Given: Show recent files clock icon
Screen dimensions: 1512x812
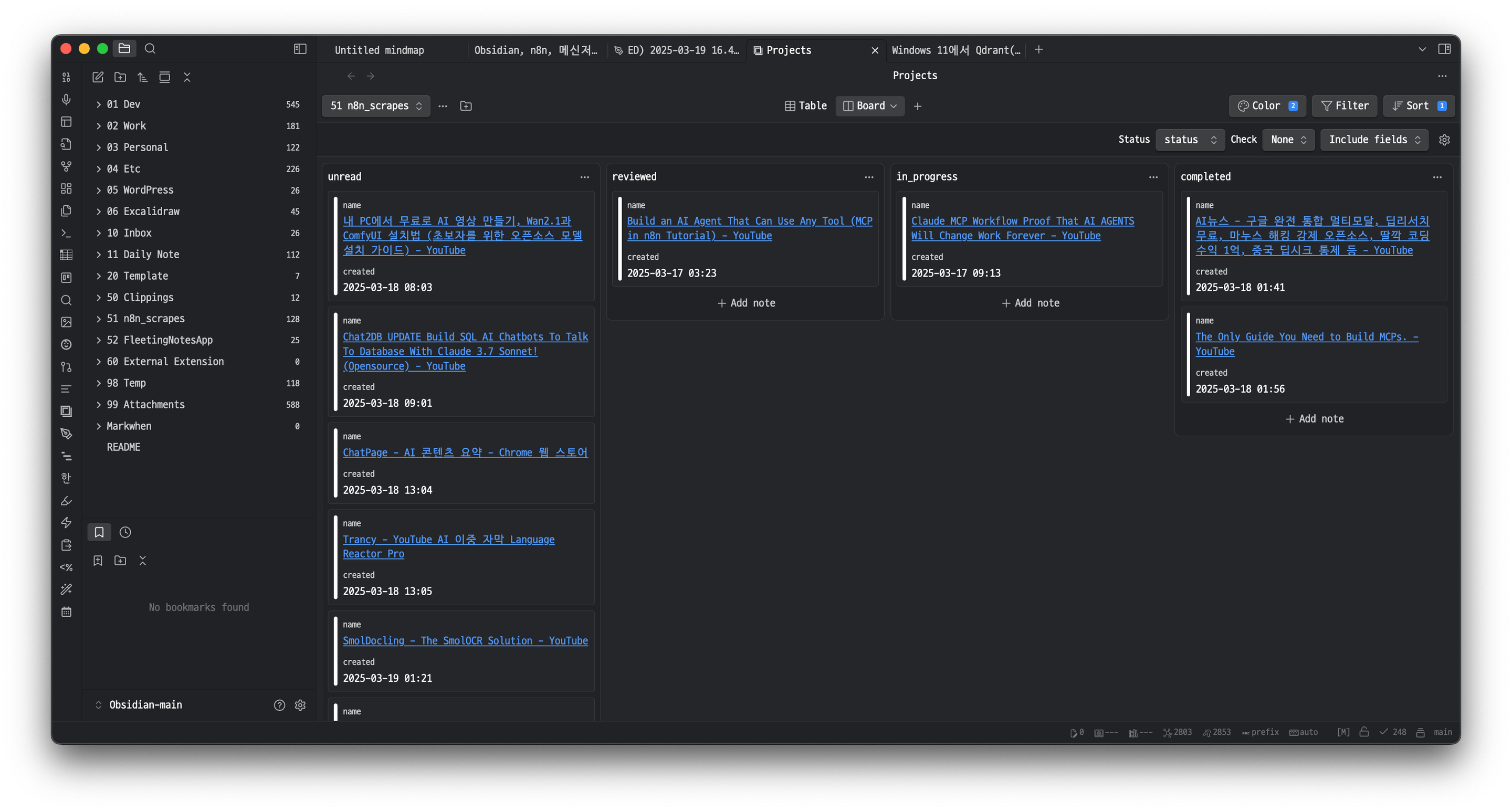Looking at the screenshot, I should [125, 532].
